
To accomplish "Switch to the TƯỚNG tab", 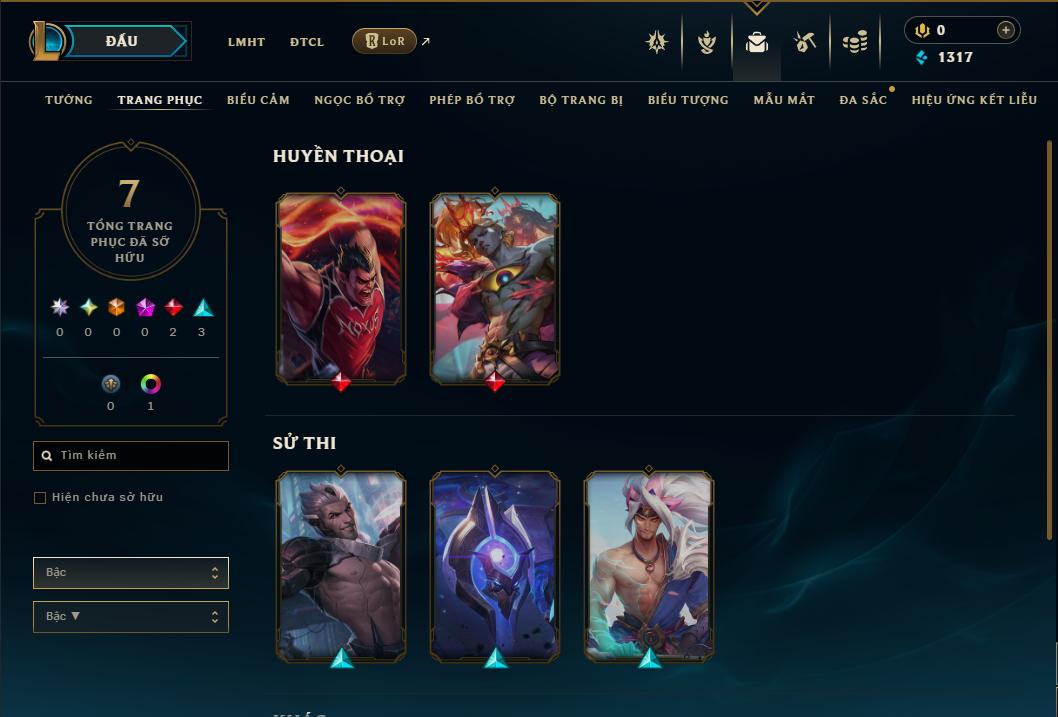I will [69, 100].
